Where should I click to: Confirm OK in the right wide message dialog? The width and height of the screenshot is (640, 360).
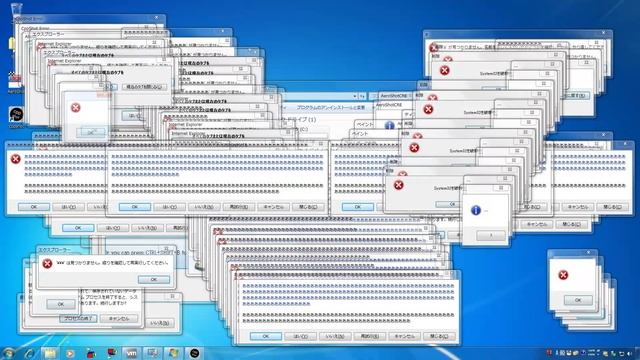pos(358,207)
